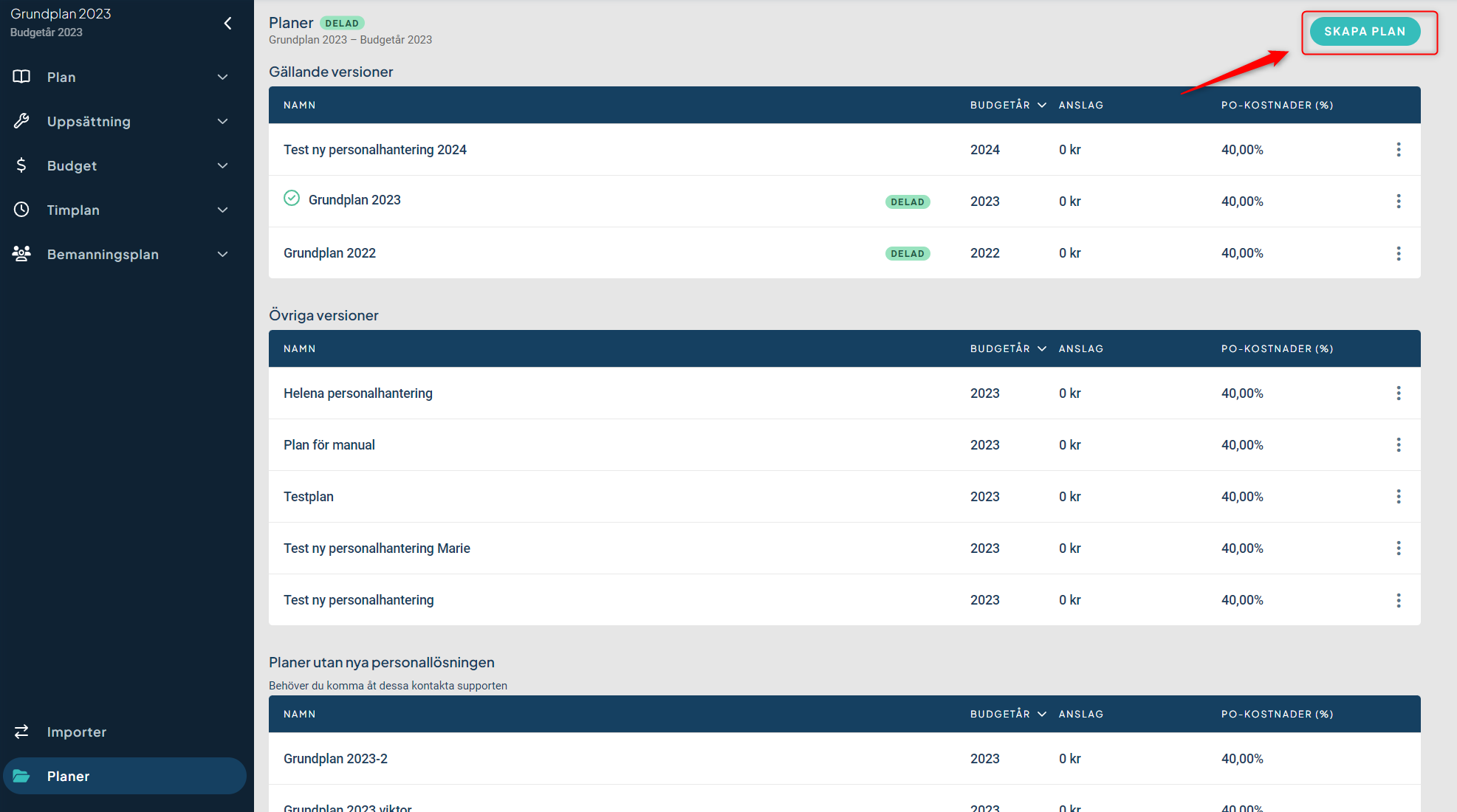1457x812 pixels.
Task: Click the Importer arrows icon
Action: (x=21, y=732)
